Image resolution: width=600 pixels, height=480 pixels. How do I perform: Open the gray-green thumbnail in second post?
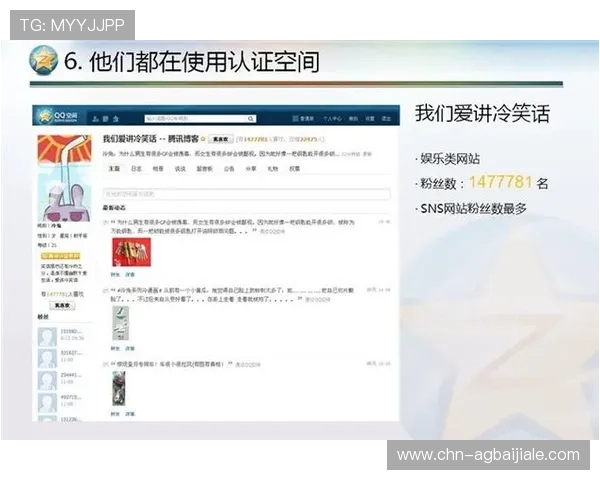tap(121, 323)
